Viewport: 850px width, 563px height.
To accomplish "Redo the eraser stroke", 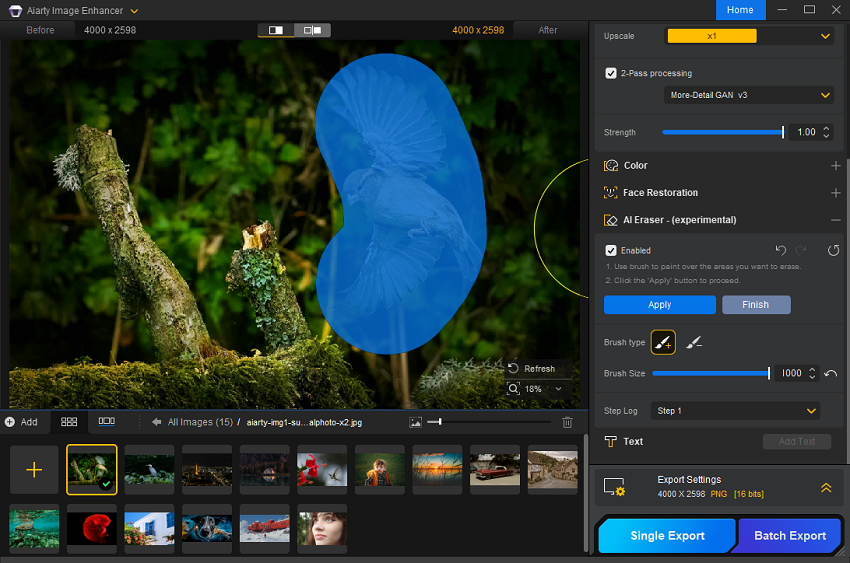I will click(x=801, y=250).
